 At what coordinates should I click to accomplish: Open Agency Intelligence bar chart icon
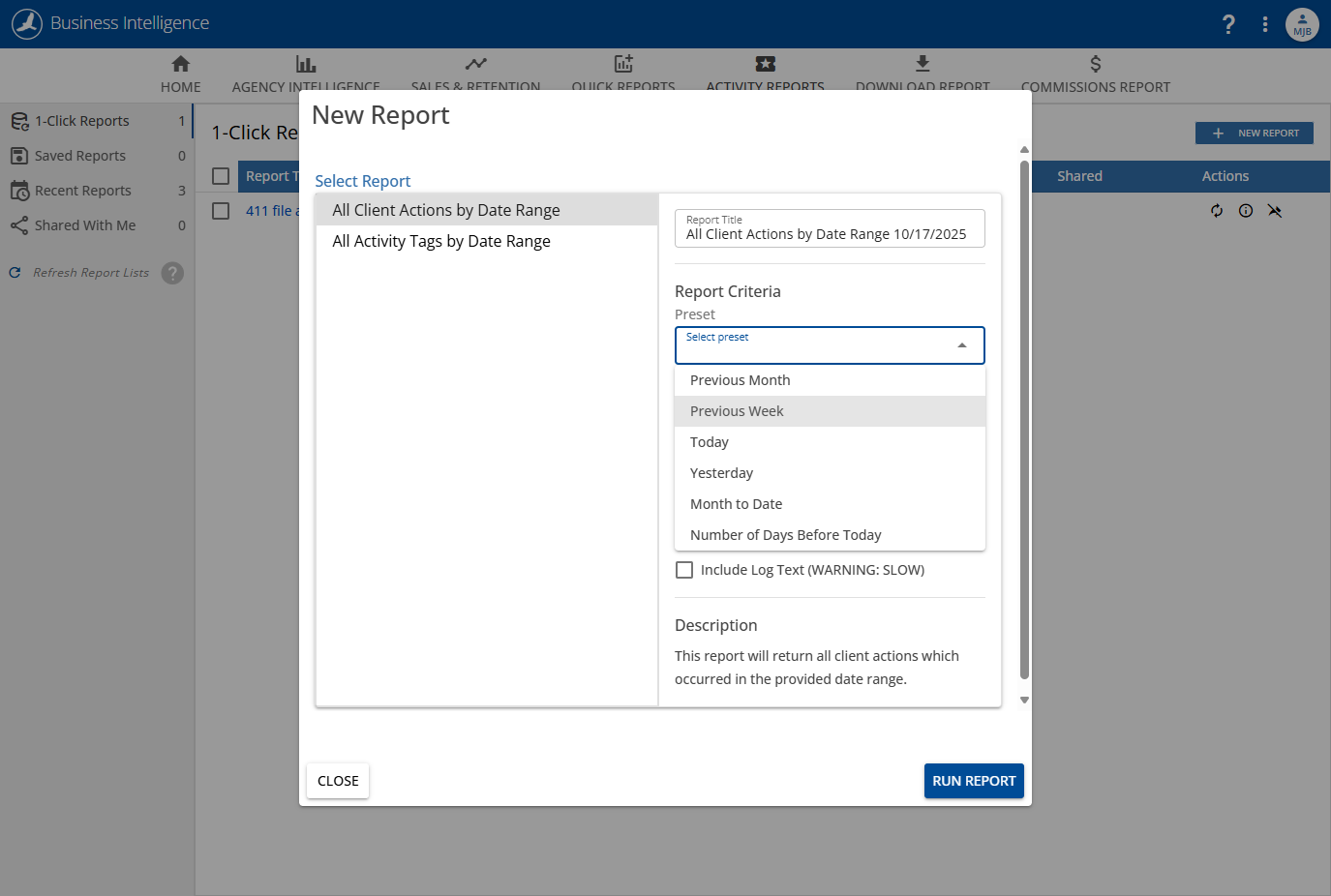pos(306,64)
